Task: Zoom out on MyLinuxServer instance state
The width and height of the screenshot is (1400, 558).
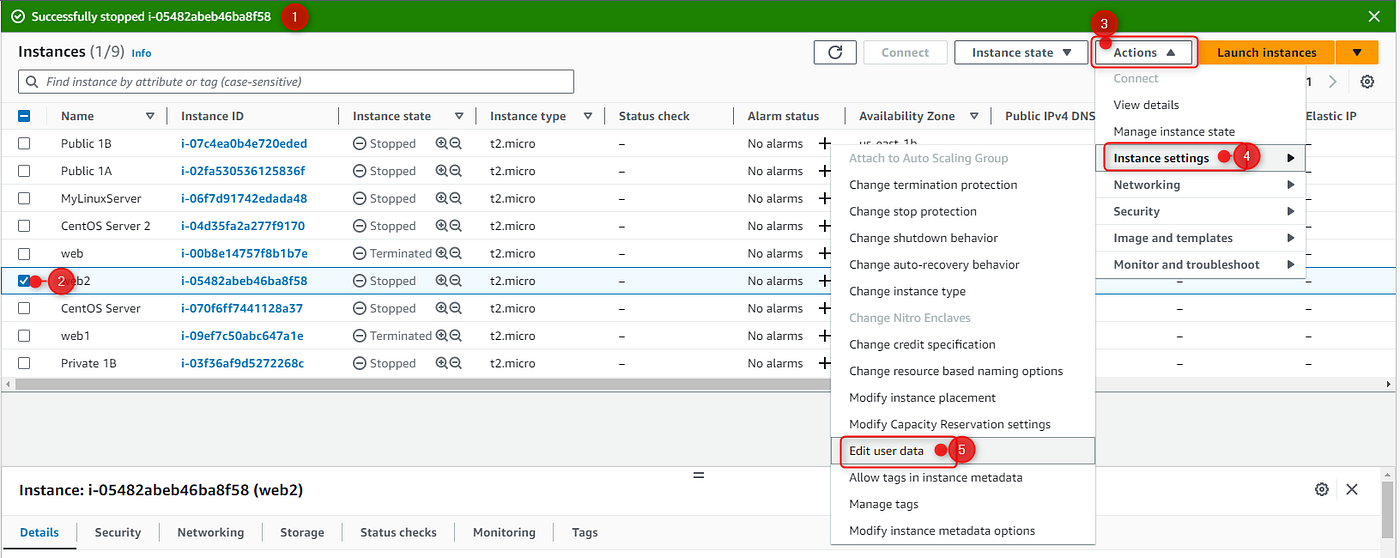Action: click(456, 199)
